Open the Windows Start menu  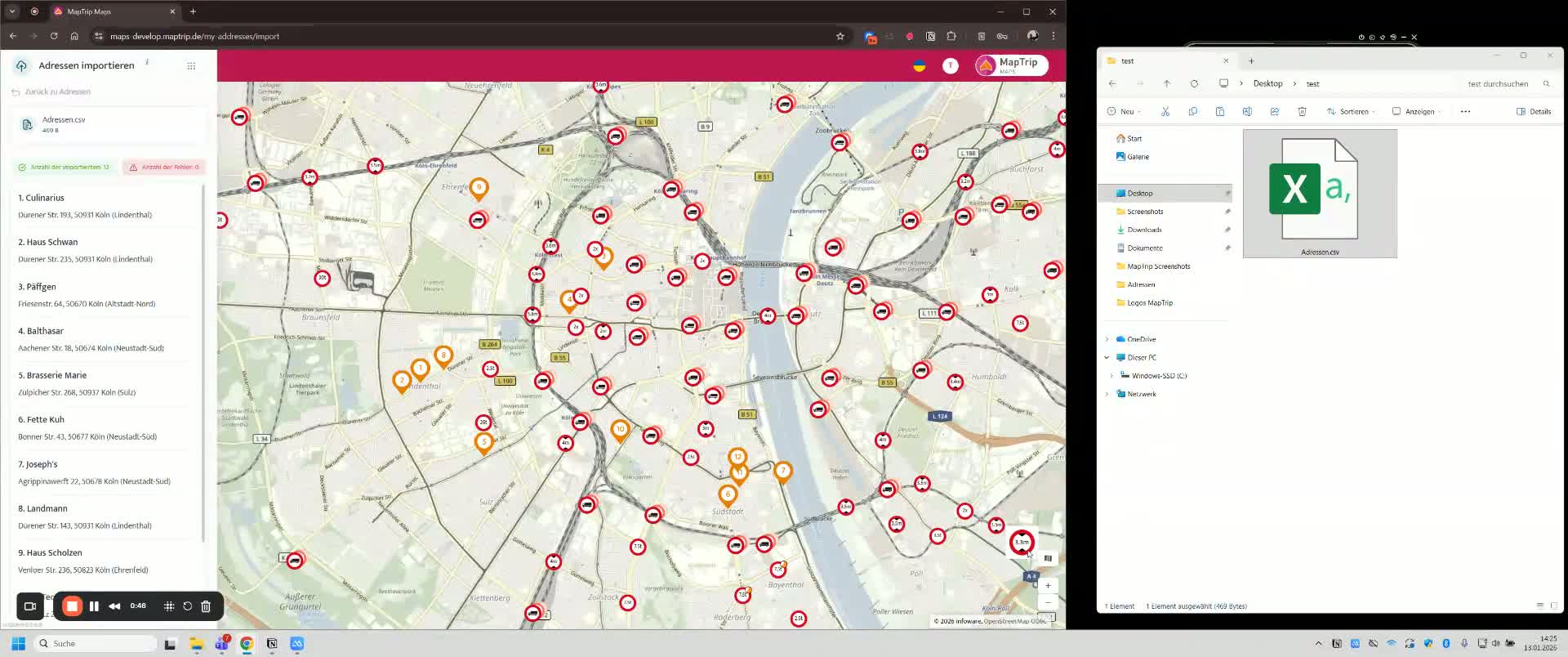click(x=19, y=644)
